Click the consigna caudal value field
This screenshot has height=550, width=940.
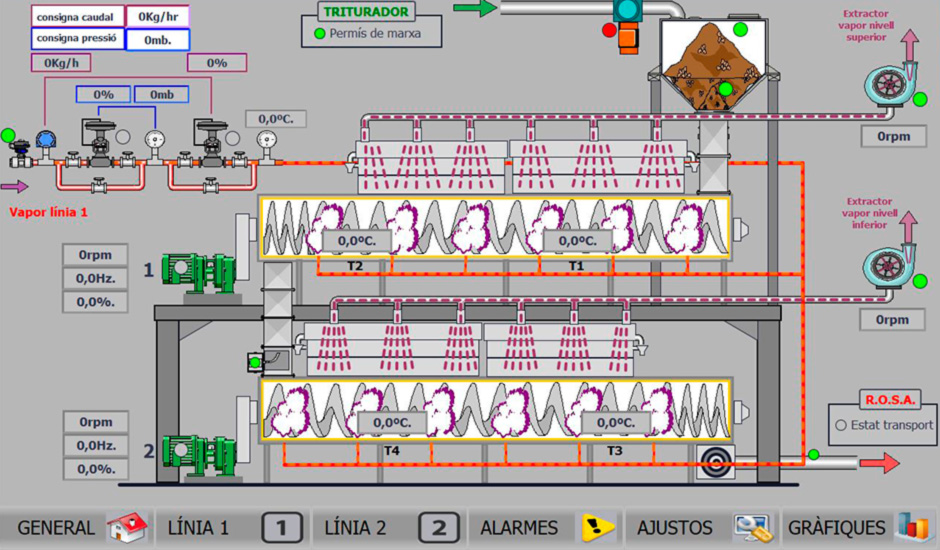pyautogui.click(x=157, y=17)
